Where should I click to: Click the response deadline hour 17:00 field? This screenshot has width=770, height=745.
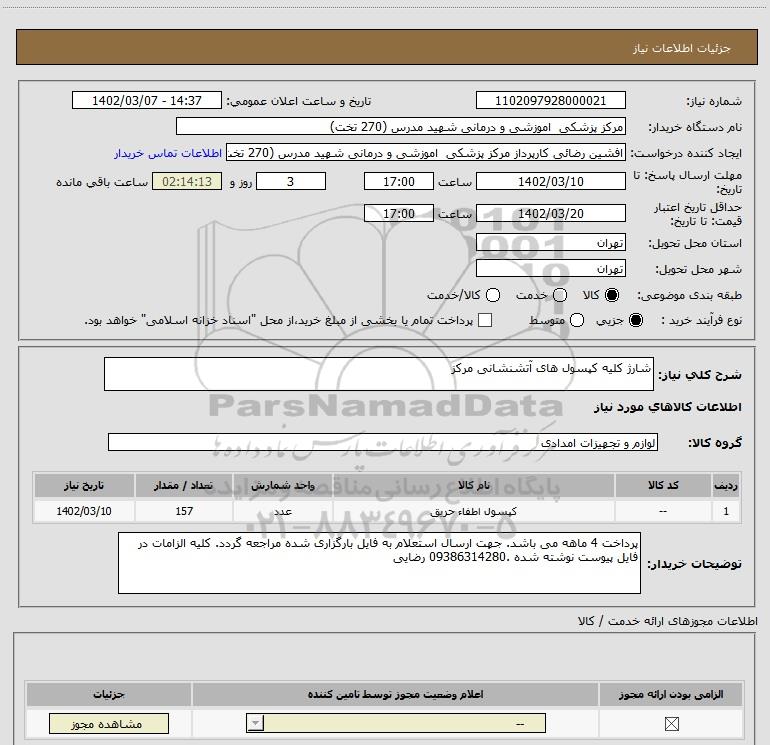(399, 181)
